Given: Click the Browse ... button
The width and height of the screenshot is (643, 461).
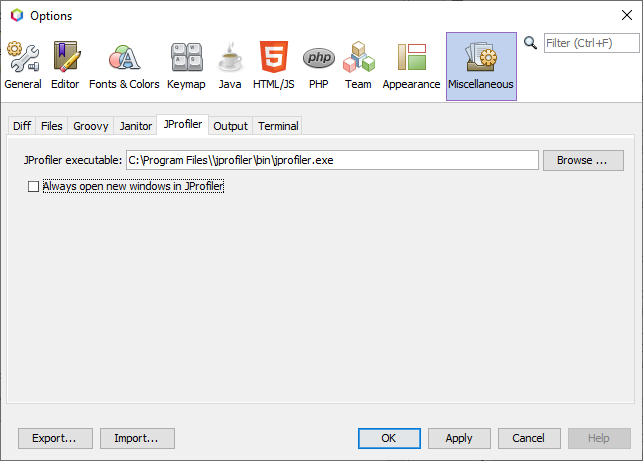Looking at the screenshot, I should tap(583, 160).
